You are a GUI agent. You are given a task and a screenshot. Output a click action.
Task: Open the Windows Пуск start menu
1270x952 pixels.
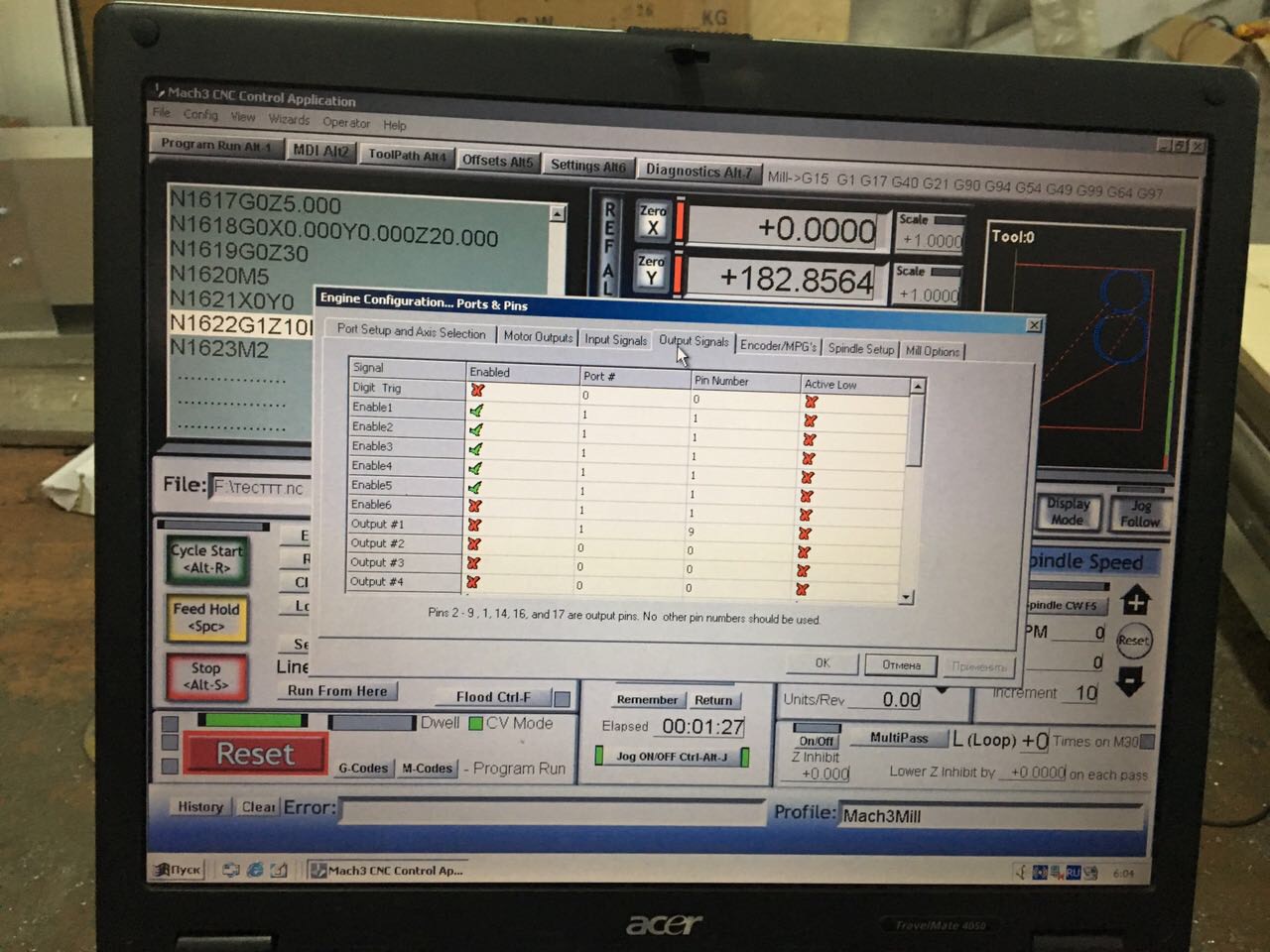click(x=177, y=870)
